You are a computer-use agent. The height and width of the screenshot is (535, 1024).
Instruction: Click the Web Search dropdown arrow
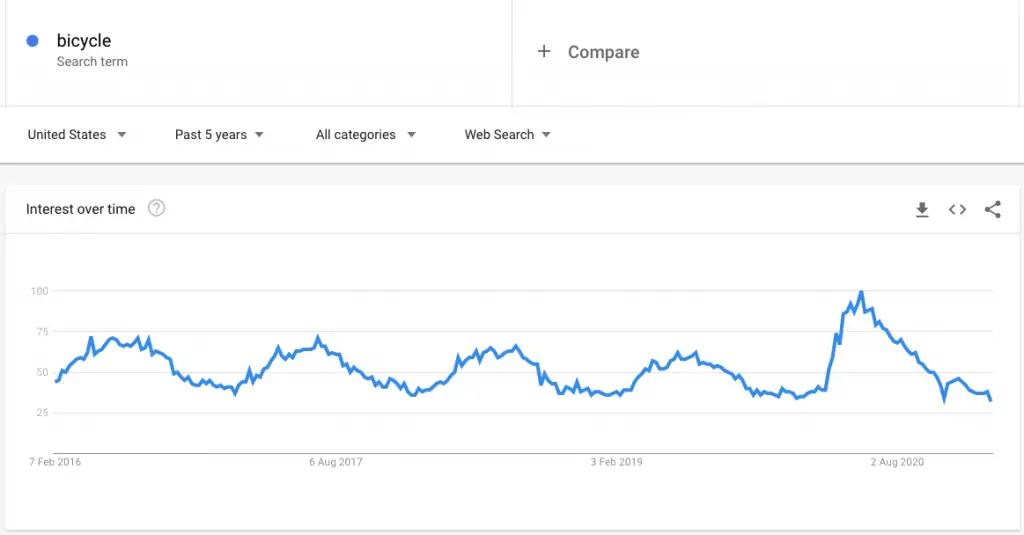(x=547, y=135)
